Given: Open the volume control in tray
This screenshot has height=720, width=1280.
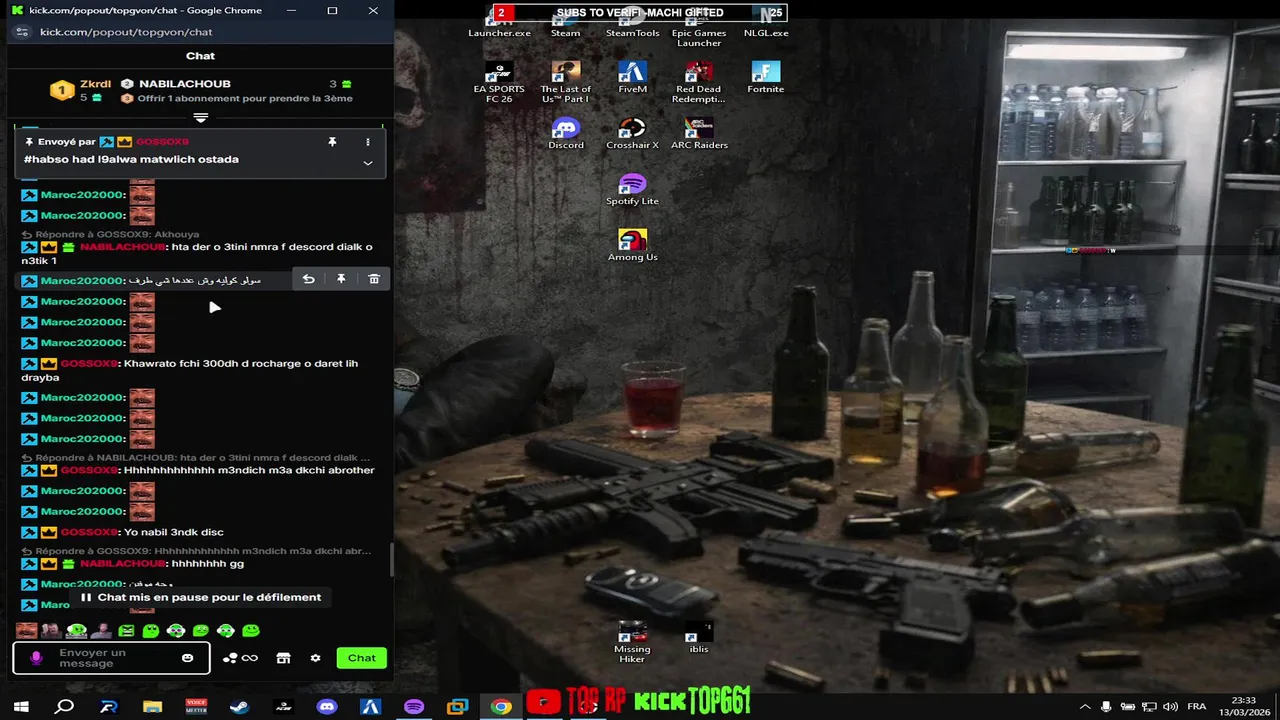Looking at the screenshot, I should 1170,707.
